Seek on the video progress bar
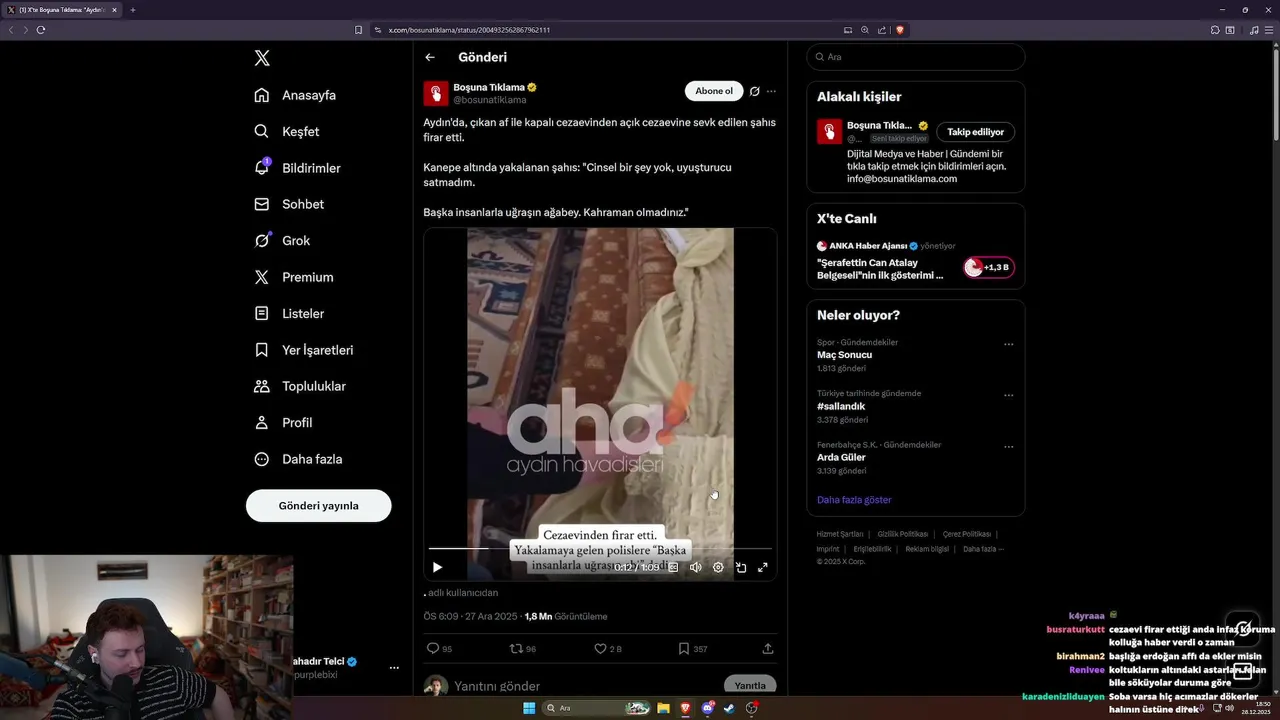1280x720 pixels. coord(600,548)
